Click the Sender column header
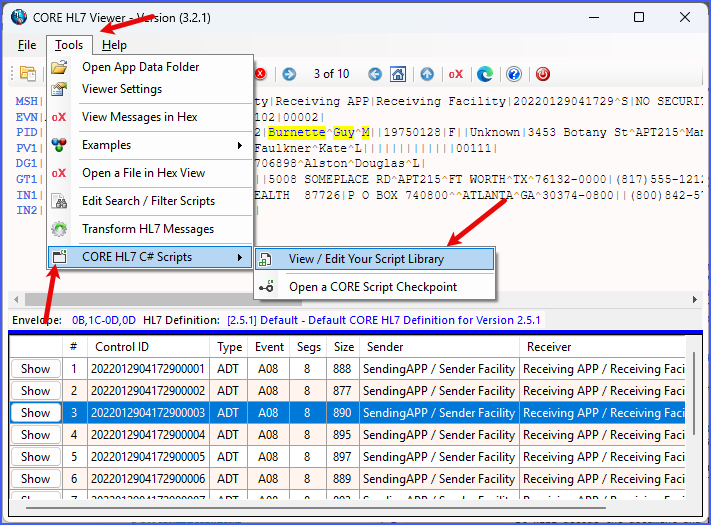Viewport: 711px width, 525px height. 439,347
